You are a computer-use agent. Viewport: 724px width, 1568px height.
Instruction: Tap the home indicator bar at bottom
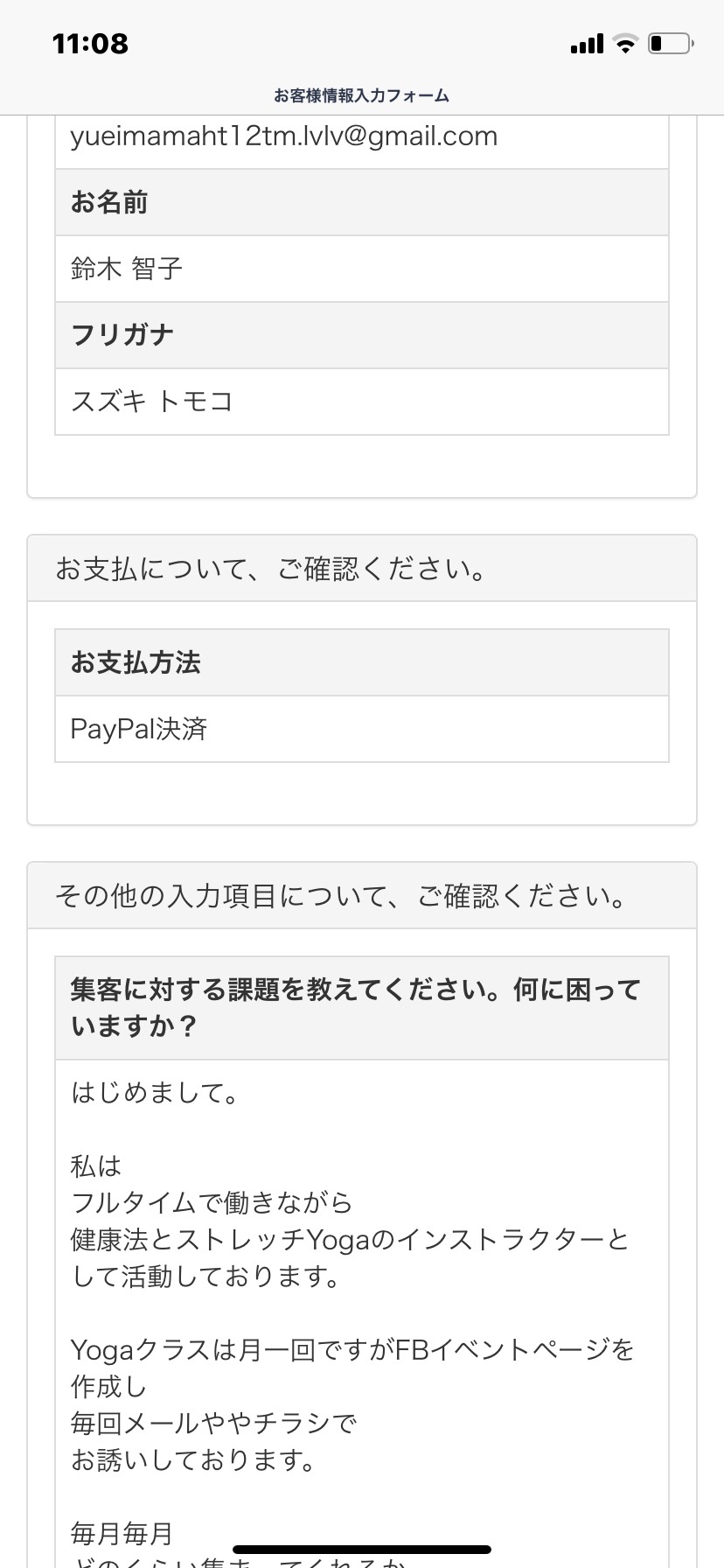pos(362,1550)
